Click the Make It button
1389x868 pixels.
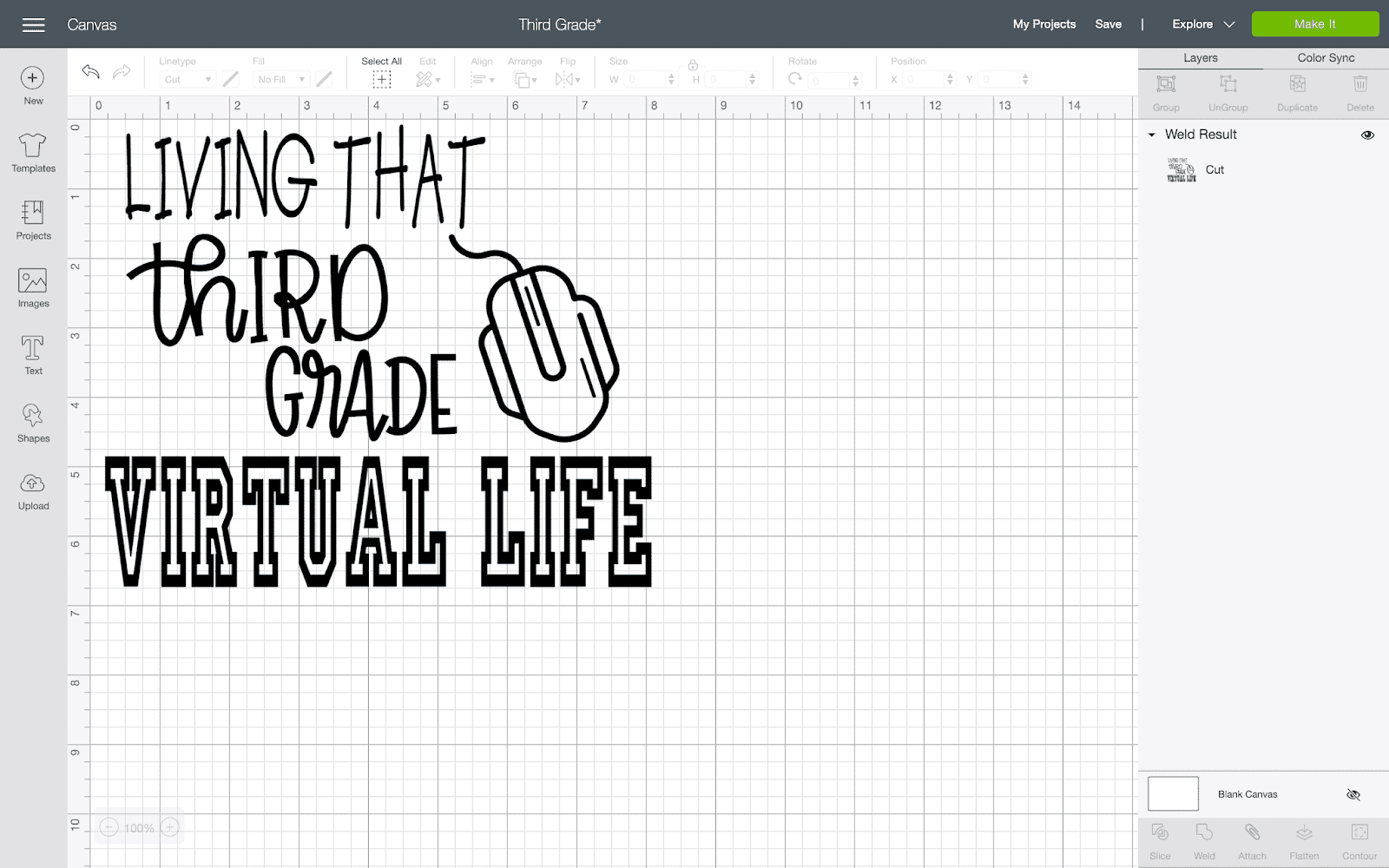point(1314,24)
